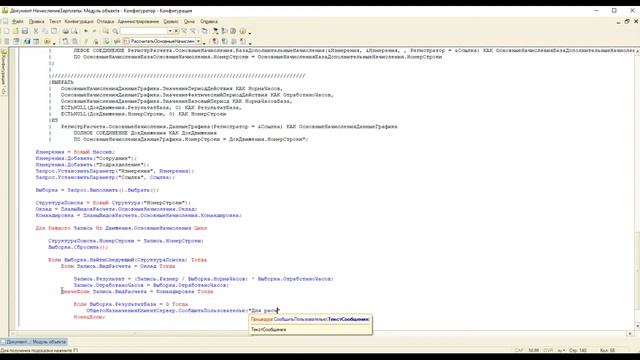
Task: Open the Конфигурация menu
Action: (x=79, y=22)
